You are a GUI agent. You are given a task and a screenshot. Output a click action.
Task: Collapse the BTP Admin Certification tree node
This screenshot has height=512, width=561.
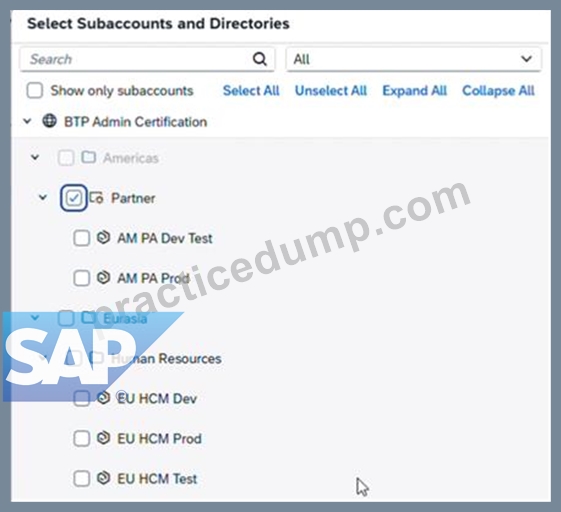pyautogui.click(x=27, y=121)
